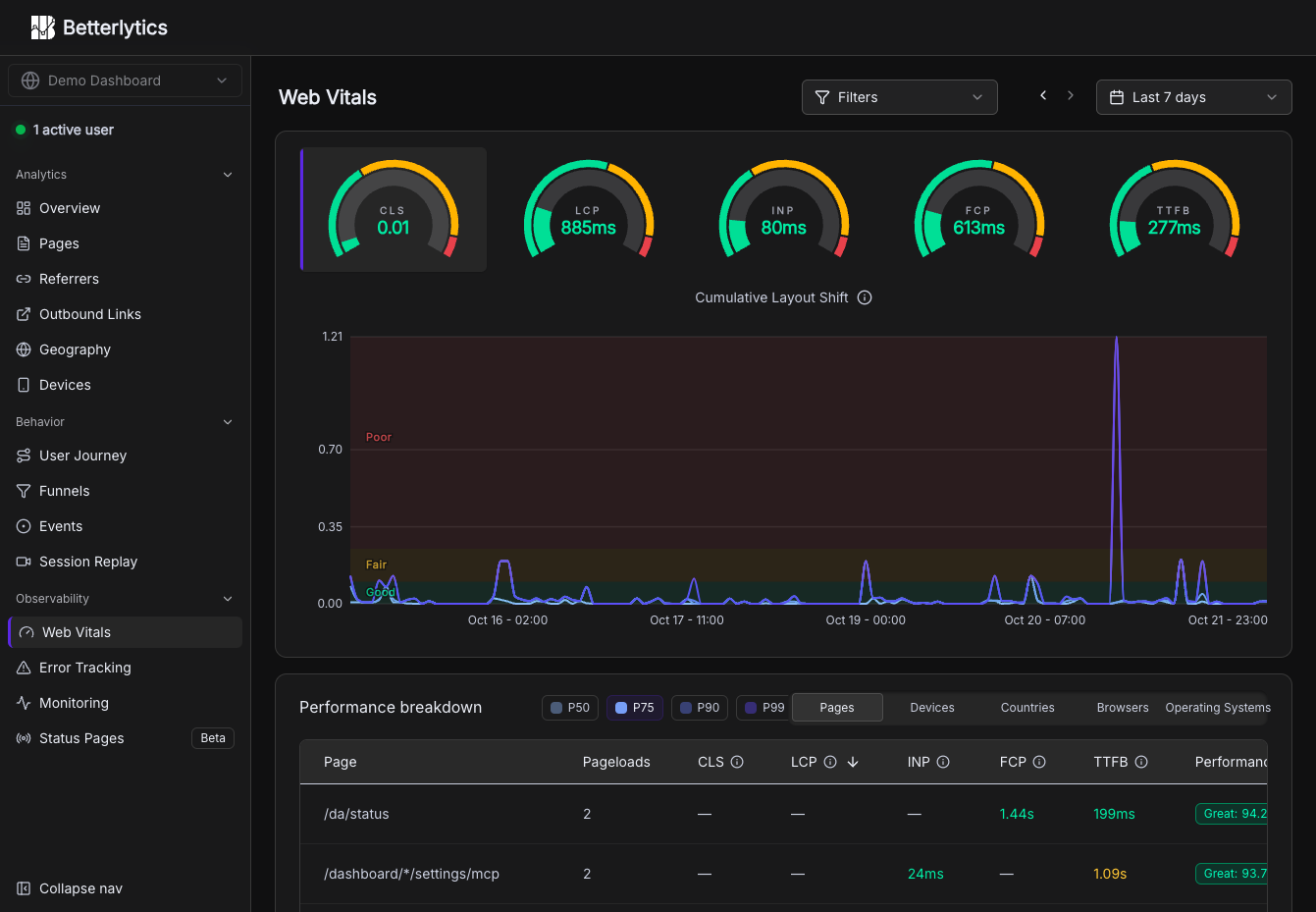Toggle the P99 percentile series
The height and width of the screenshot is (912, 1316).
pos(763,708)
